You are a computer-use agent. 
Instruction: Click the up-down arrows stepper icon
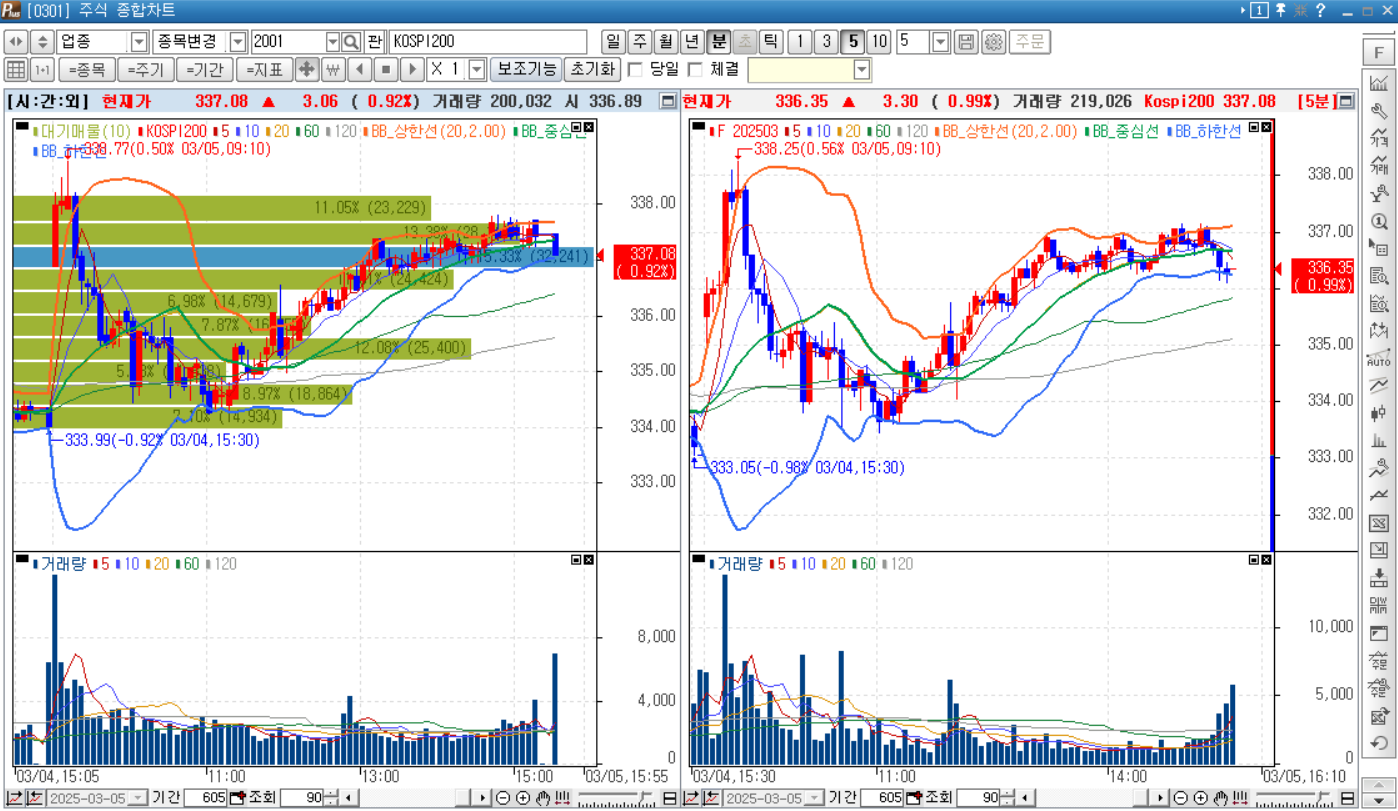[x=42, y=42]
